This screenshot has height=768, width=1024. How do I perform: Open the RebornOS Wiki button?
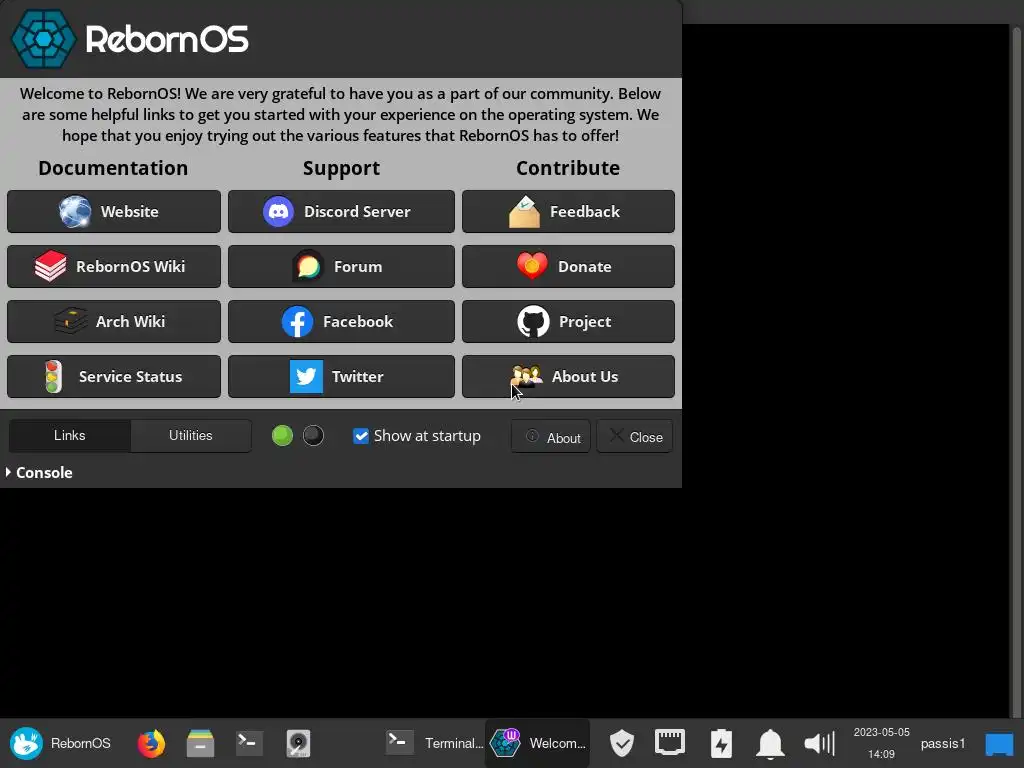[x=114, y=266]
